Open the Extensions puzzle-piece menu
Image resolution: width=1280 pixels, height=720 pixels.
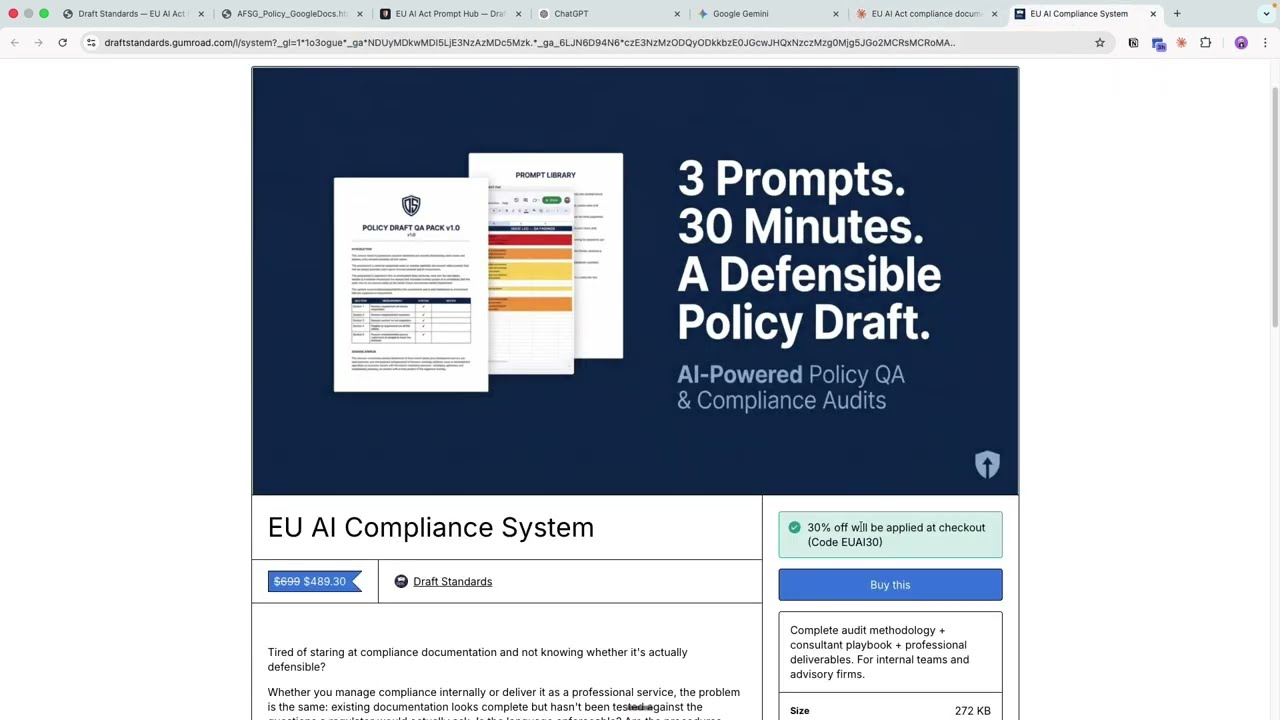[1205, 43]
